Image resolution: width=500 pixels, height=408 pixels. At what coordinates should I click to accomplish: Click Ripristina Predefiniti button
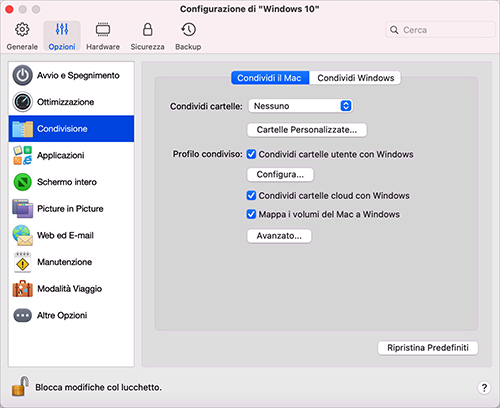(428, 348)
